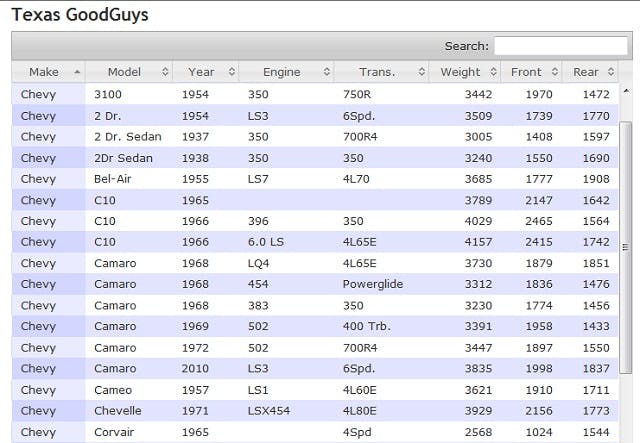Select the Chevelle model cell
The image size is (640, 443).
pos(118,411)
